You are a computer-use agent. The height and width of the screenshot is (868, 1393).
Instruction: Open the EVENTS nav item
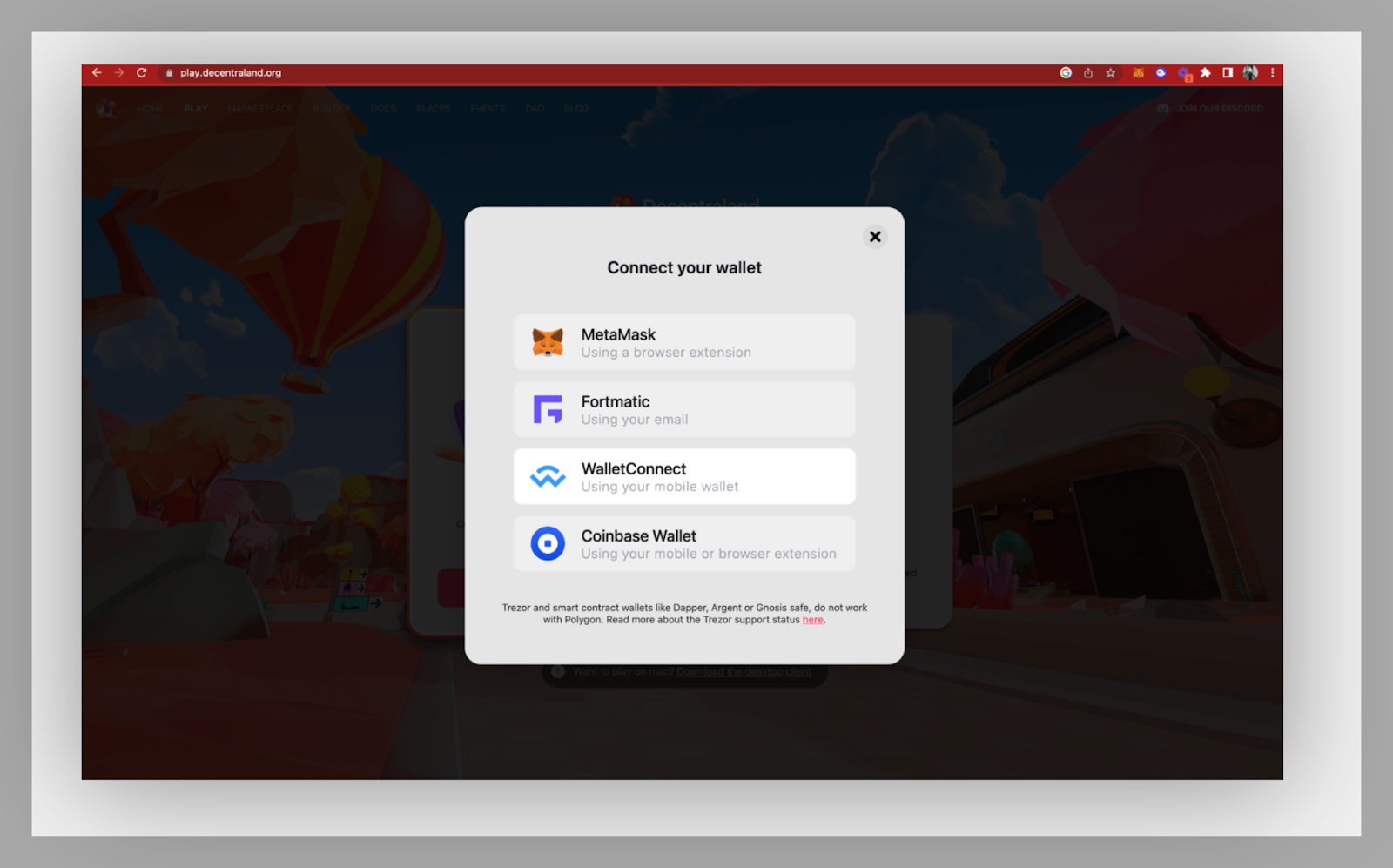tap(488, 109)
